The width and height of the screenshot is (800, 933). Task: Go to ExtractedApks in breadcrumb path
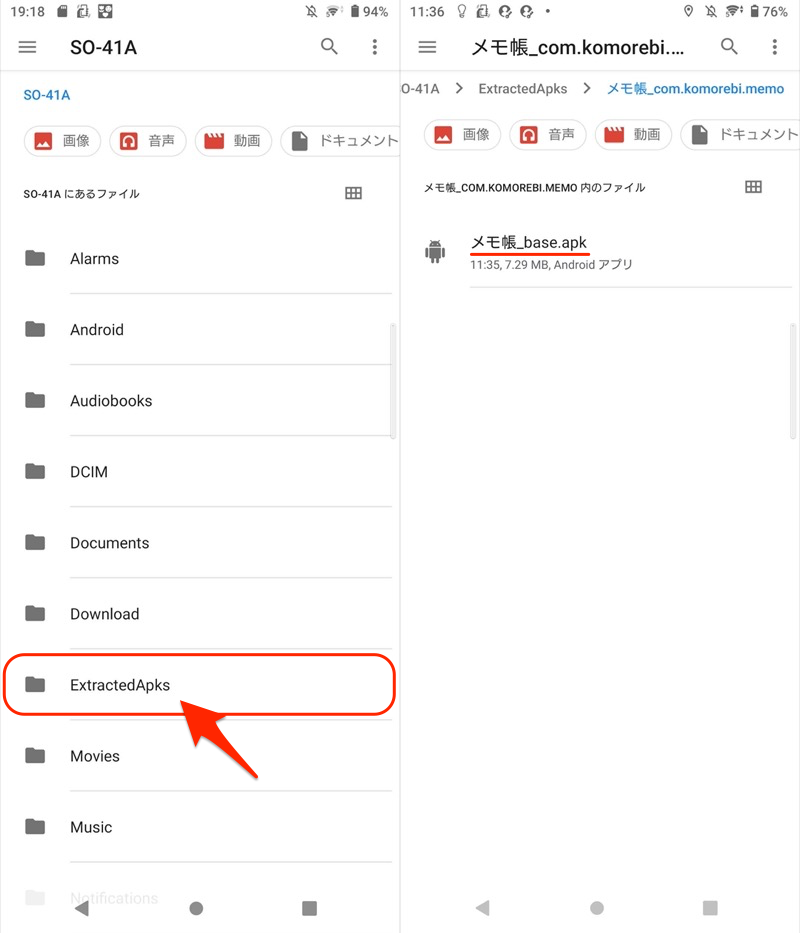point(522,89)
